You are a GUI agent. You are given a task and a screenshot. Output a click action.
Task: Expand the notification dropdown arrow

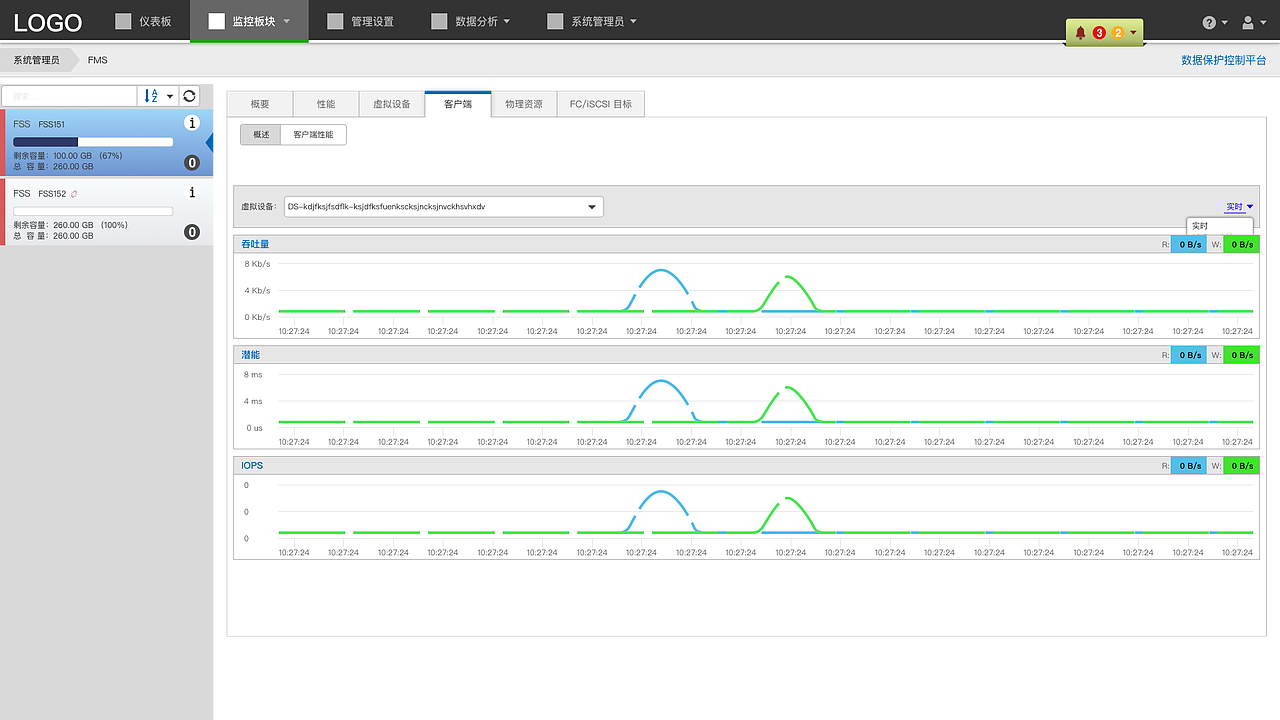click(1133, 33)
